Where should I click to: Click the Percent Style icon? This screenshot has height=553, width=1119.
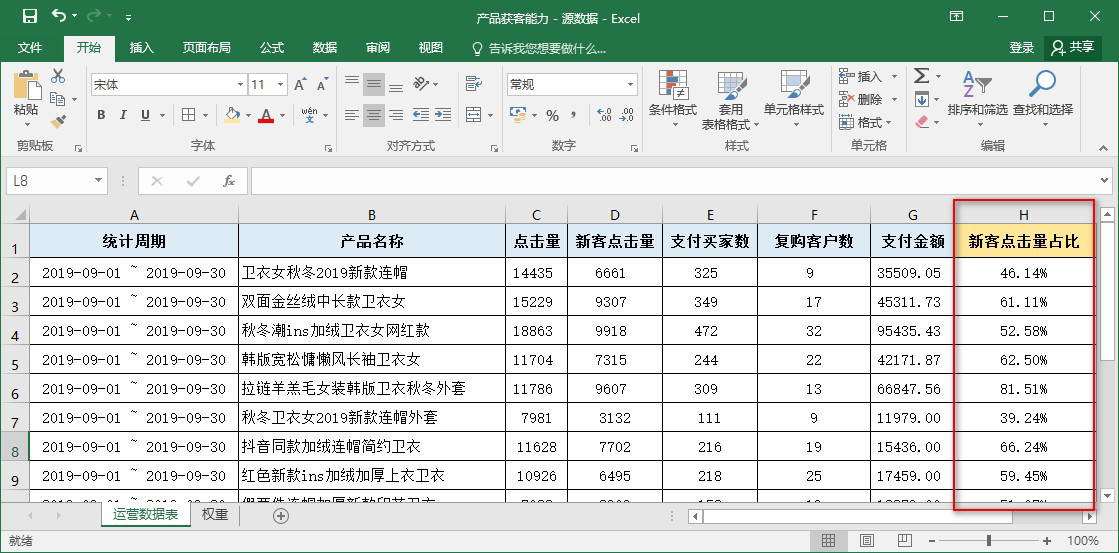click(x=552, y=115)
